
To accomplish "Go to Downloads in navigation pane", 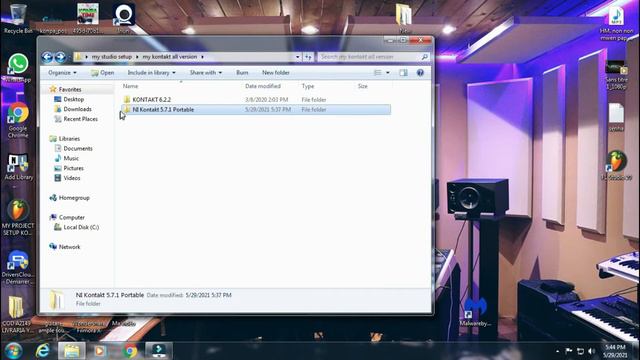I will tap(77, 109).
